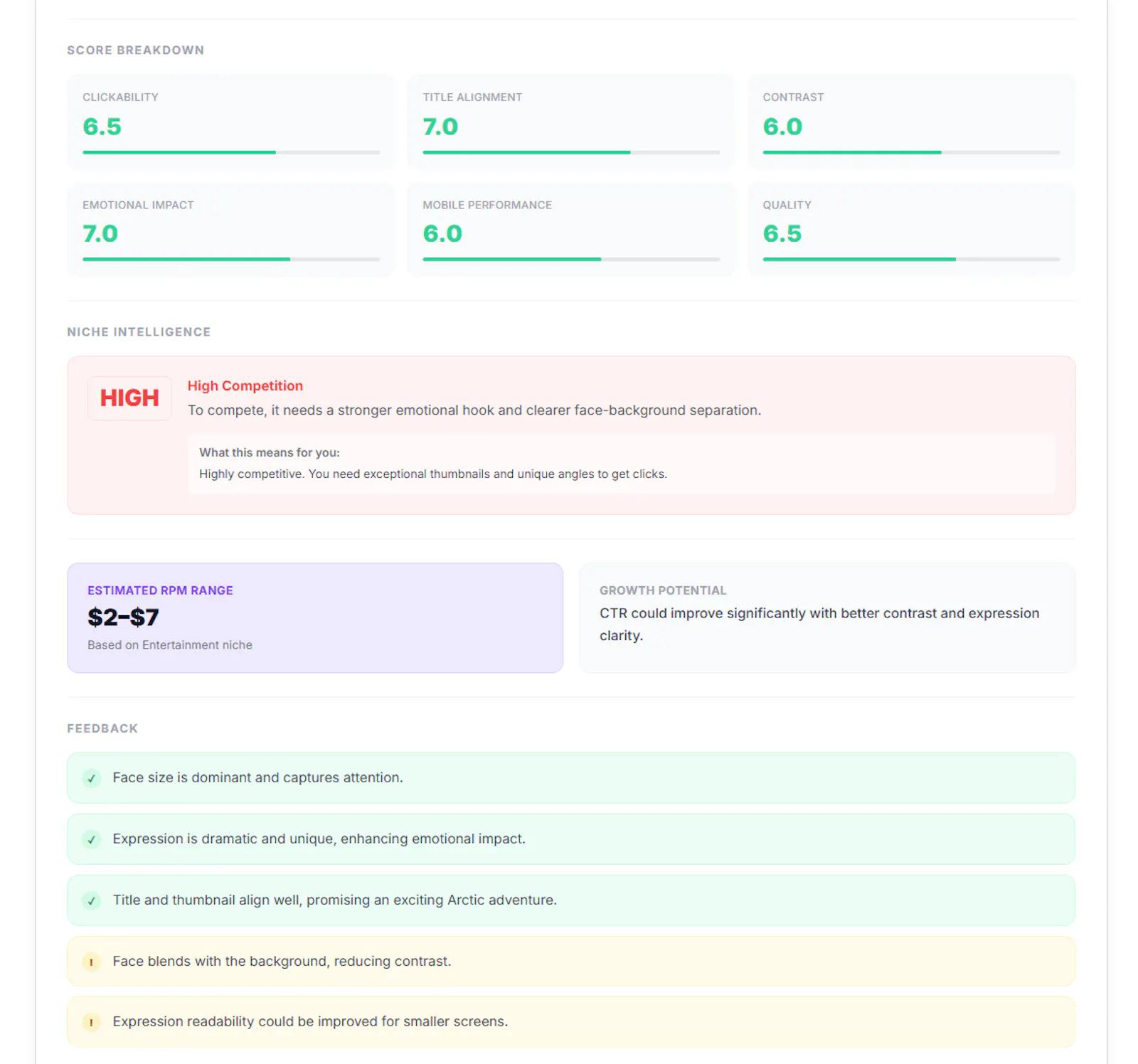
Task: Click 'Expression is dramatic and unique' feedback text
Action: tap(319, 839)
